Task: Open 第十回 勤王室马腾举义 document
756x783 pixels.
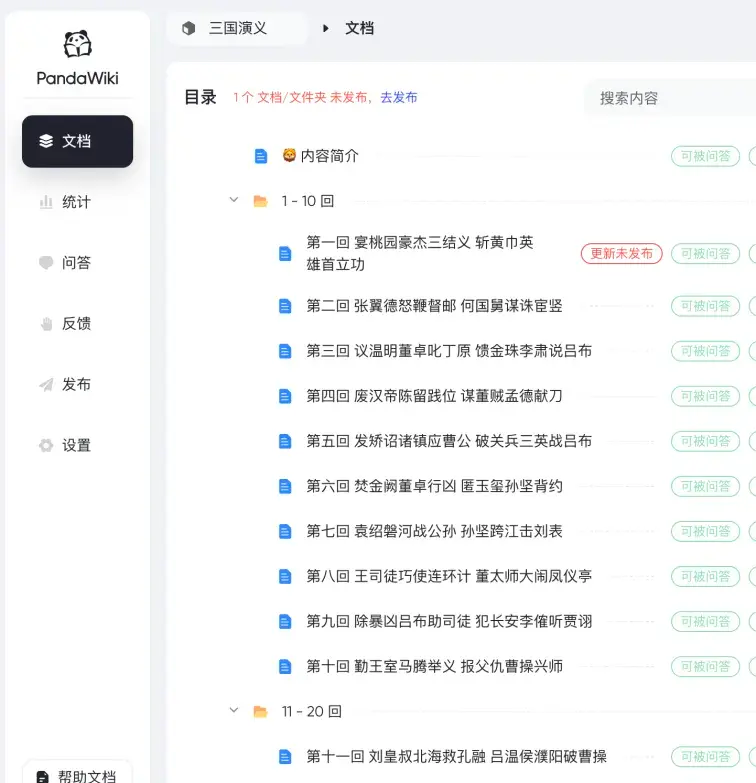Action: (x=434, y=666)
